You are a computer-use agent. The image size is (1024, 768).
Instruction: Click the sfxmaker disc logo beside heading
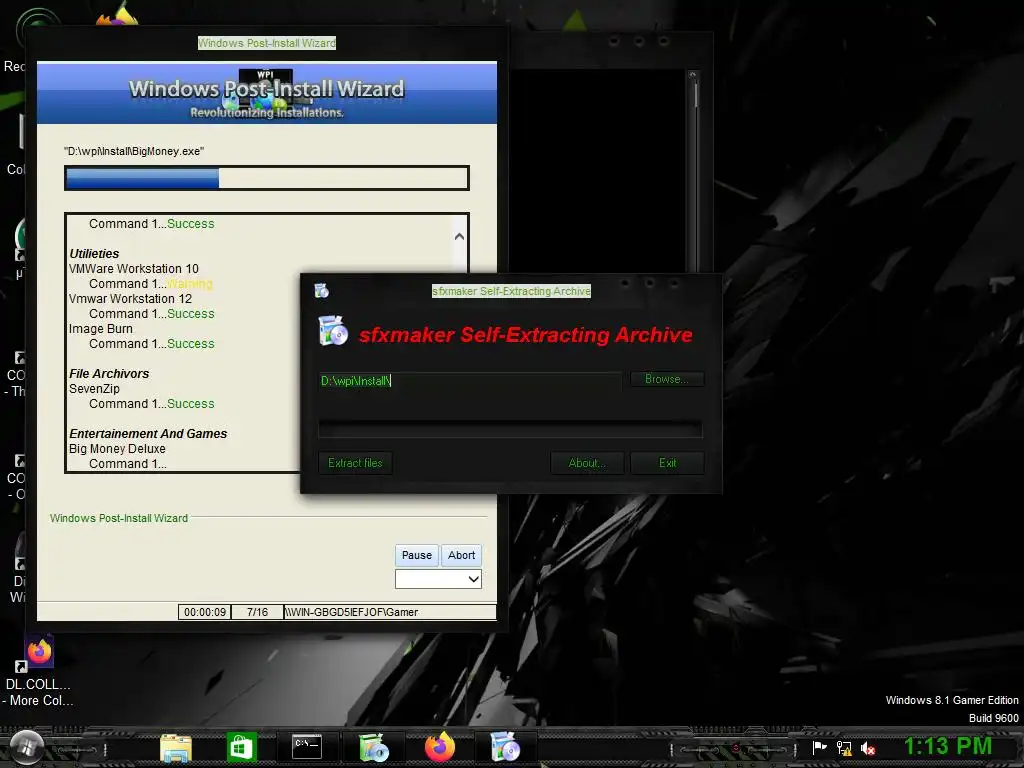point(333,330)
